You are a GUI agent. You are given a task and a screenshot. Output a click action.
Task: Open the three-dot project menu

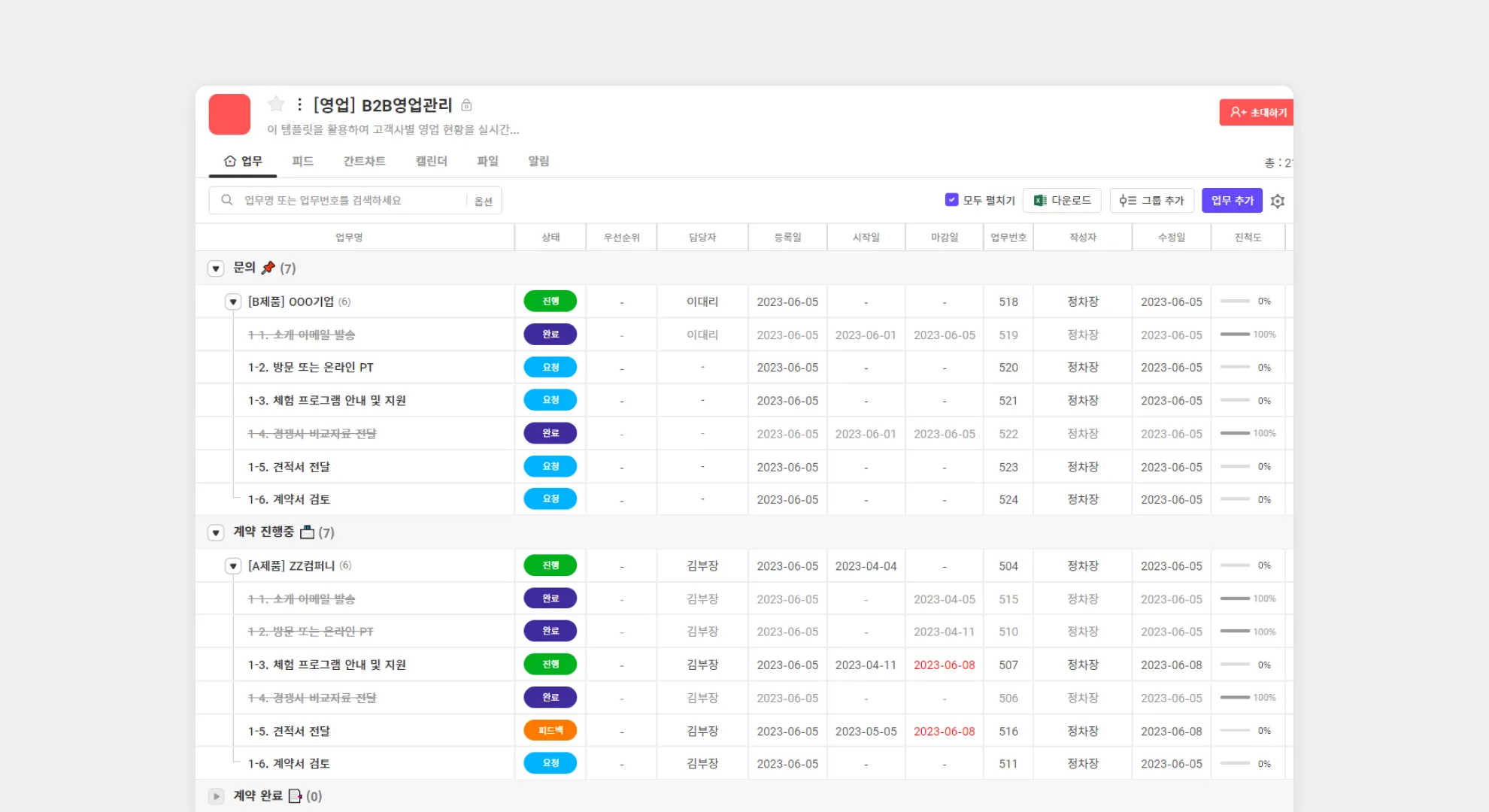click(x=299, y=105)
